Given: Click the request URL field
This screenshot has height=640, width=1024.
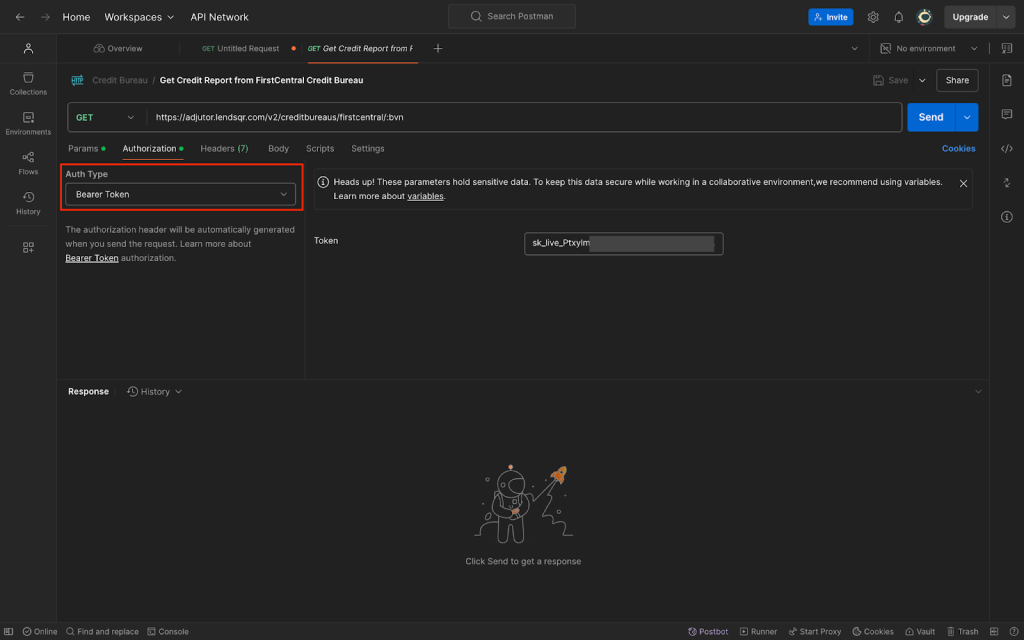Looking at the screenshot, I should click(524, 118).
